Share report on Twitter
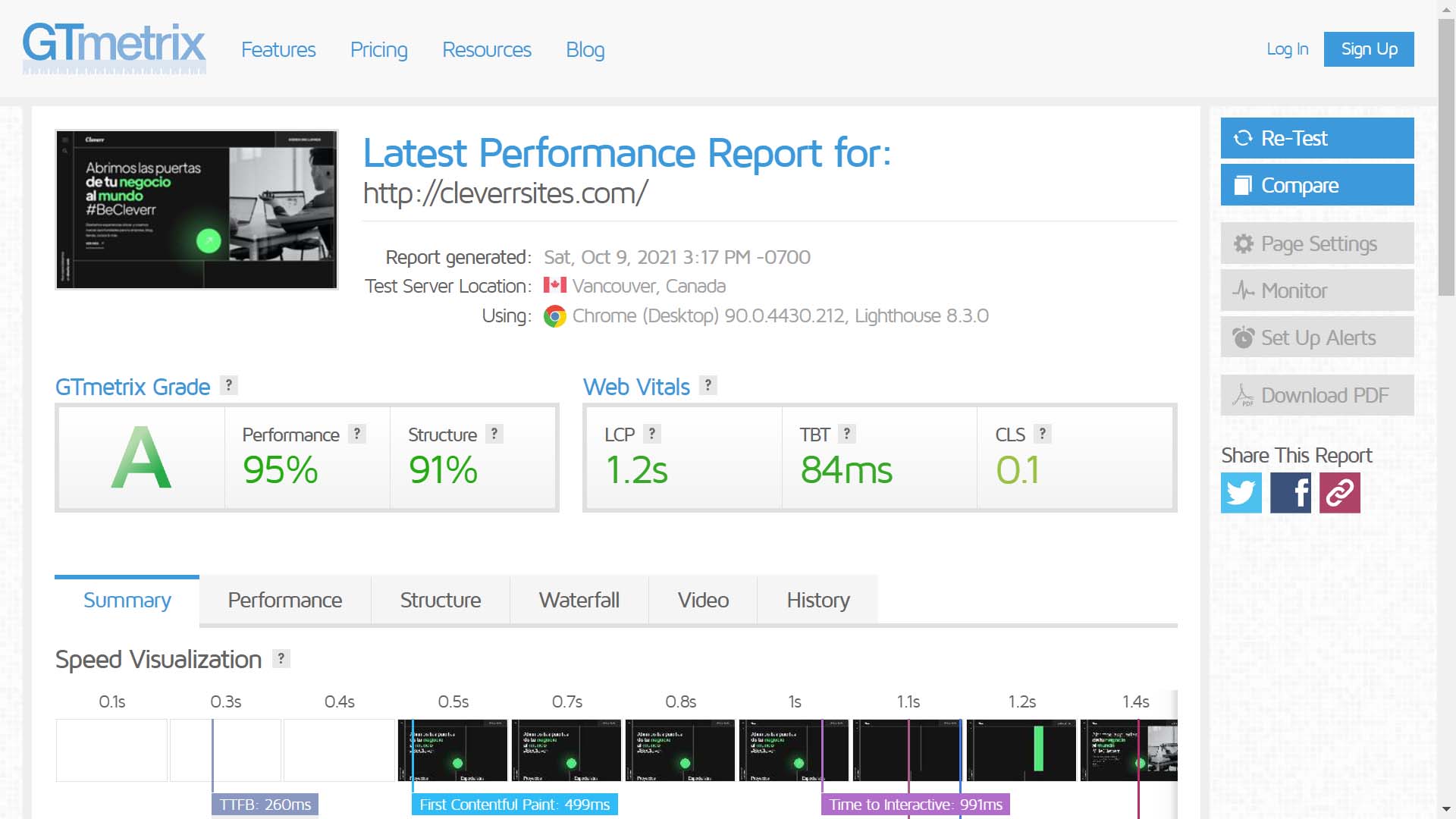Screen dimensions: 1456x819 tap(1241, 493)
